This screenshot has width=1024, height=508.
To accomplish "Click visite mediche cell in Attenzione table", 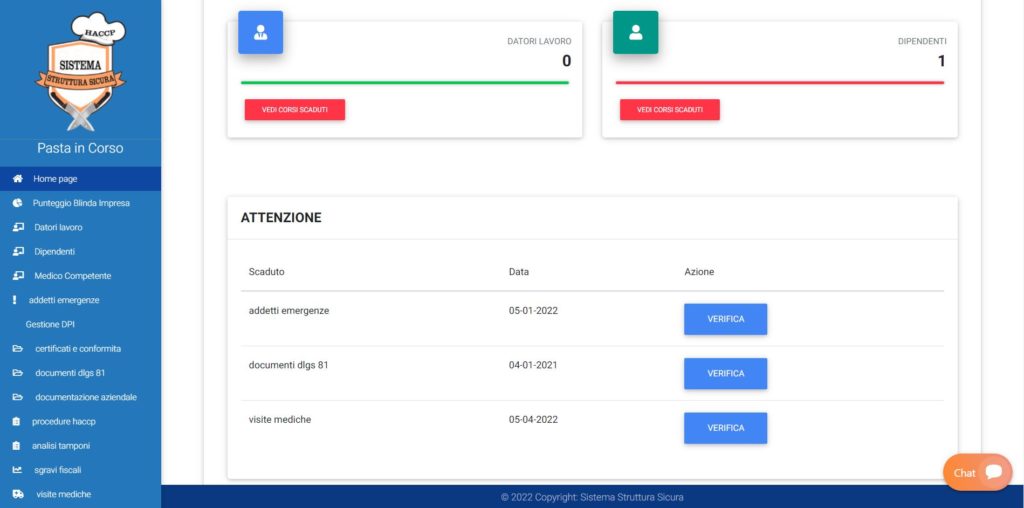I will pos(280,420).
